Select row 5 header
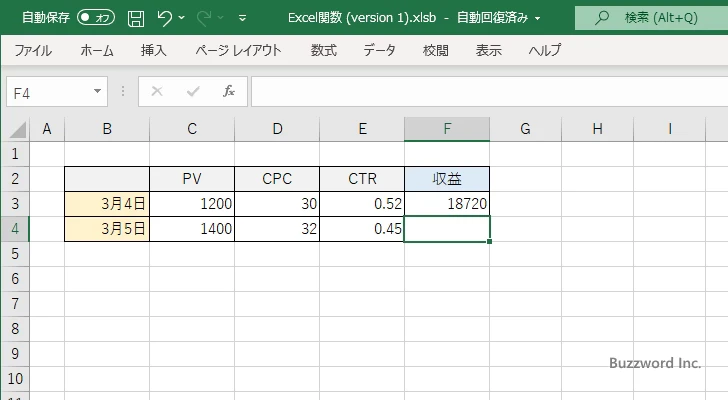 [15, 254]
